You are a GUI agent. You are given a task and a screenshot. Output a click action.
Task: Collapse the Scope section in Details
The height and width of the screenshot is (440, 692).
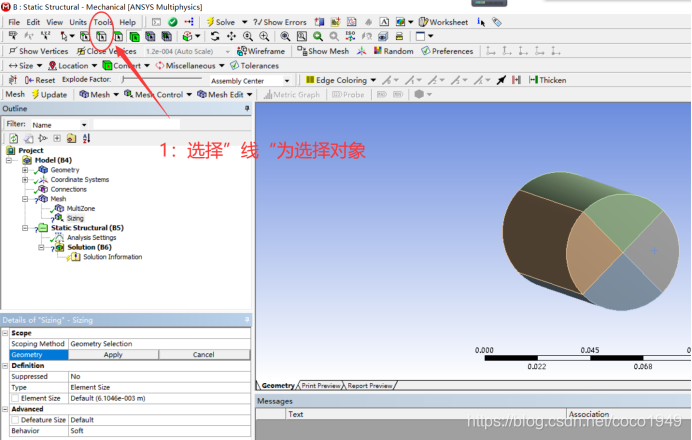[x=5, y=333]
